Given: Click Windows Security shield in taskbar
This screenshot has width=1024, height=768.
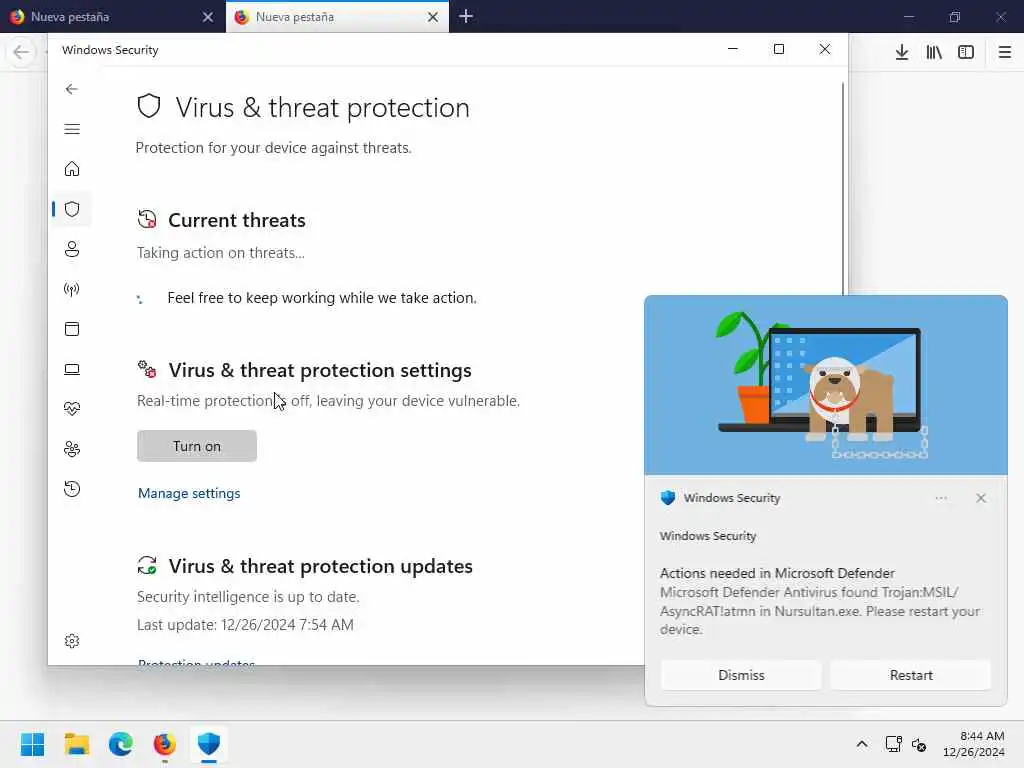Looking at the screenshot, I should click(209, 744).
